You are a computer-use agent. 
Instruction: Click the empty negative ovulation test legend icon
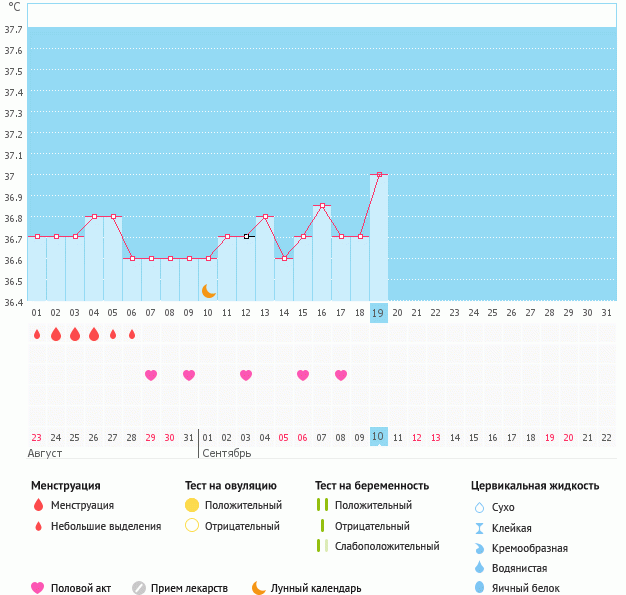pos(192,526)
